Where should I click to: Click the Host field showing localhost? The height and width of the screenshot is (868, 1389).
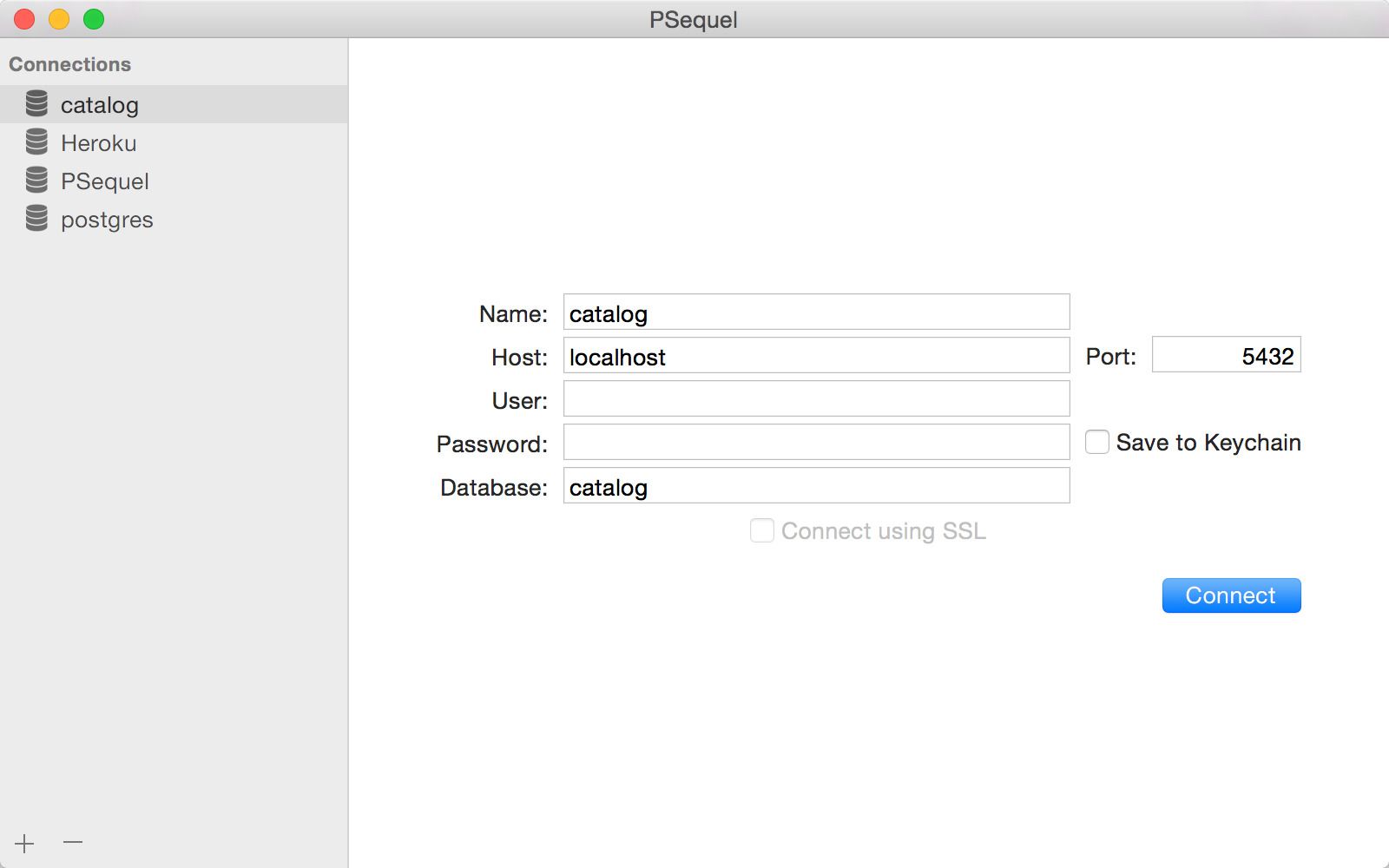tap(815, 355)
